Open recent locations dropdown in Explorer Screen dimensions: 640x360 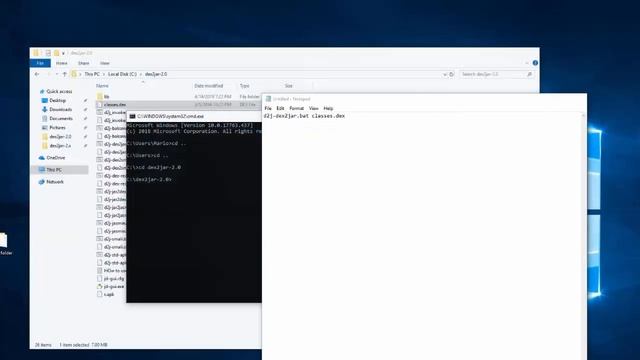pos(57,74)
